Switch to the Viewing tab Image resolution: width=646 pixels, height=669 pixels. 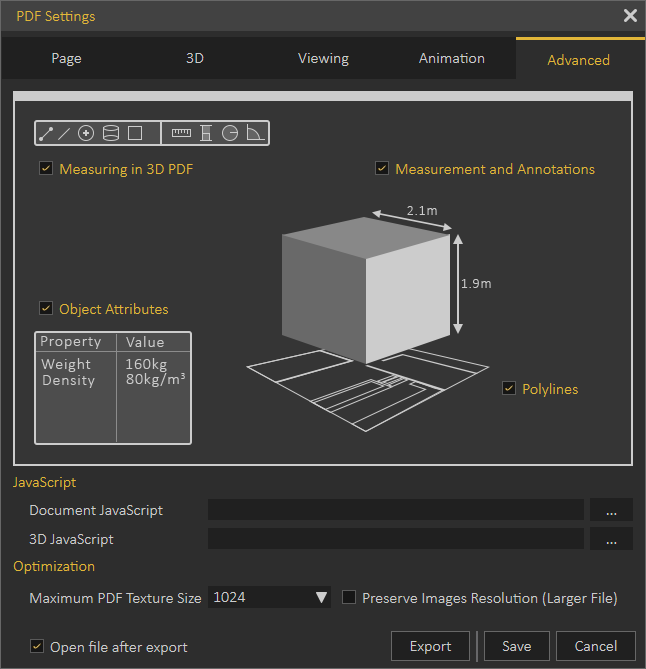323,58
